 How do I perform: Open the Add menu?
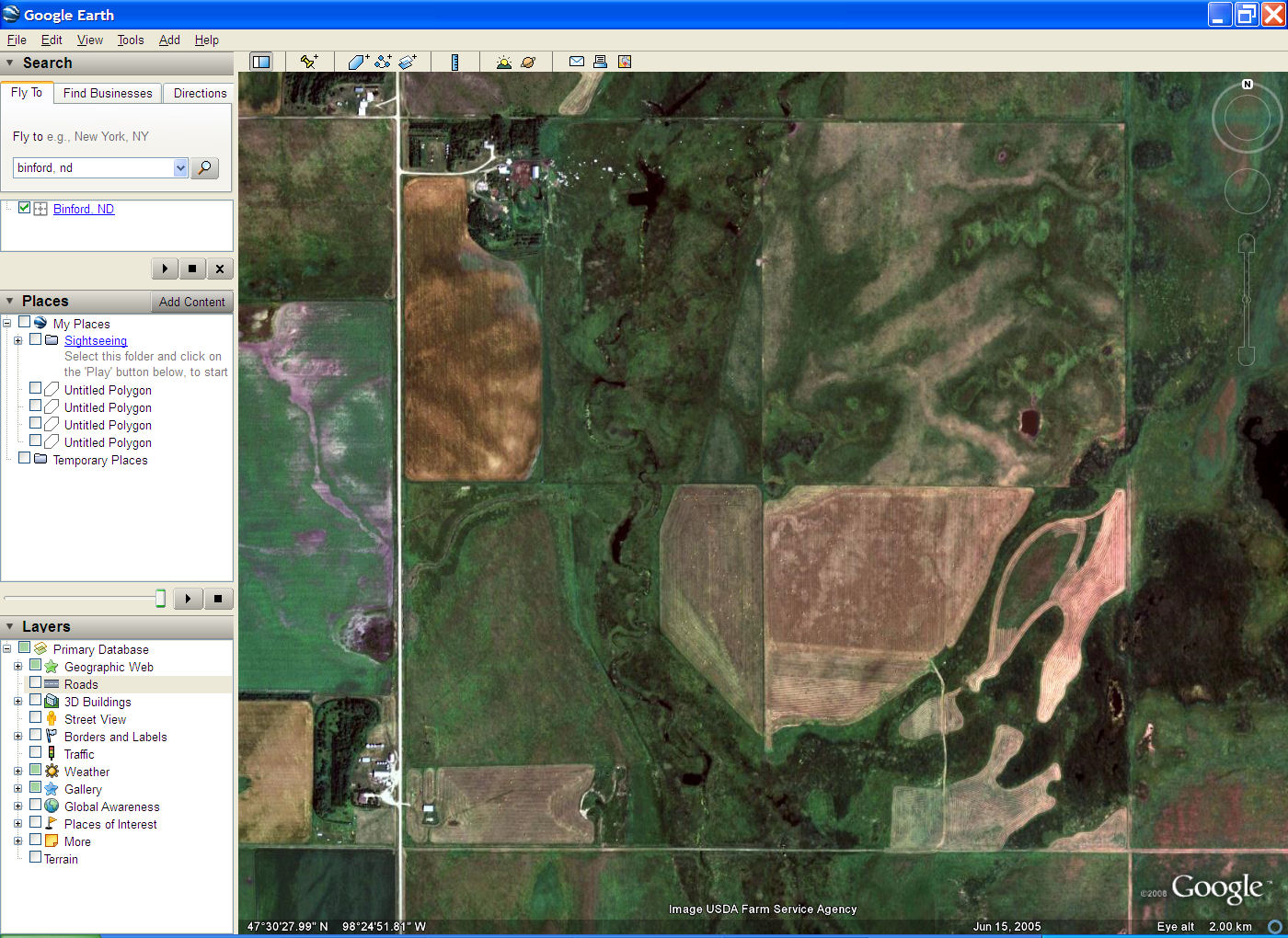pyautogui.click(x=169, y=40)
